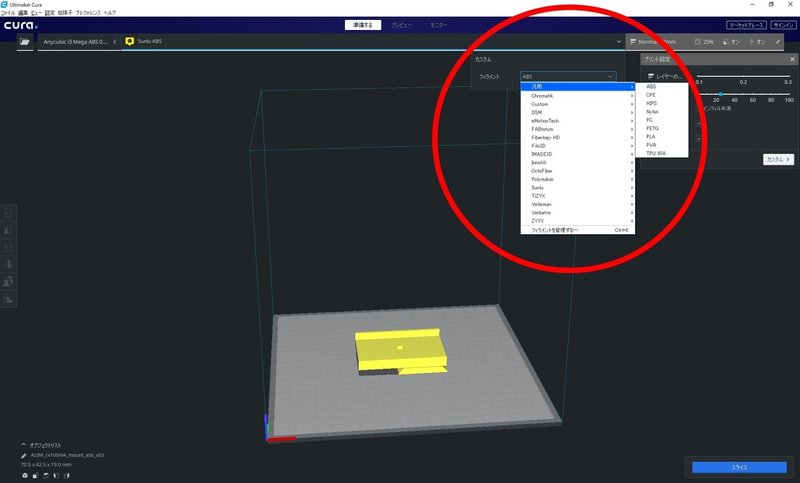
Task: Click the Normal profile layer icon
Action: (633, 42)
